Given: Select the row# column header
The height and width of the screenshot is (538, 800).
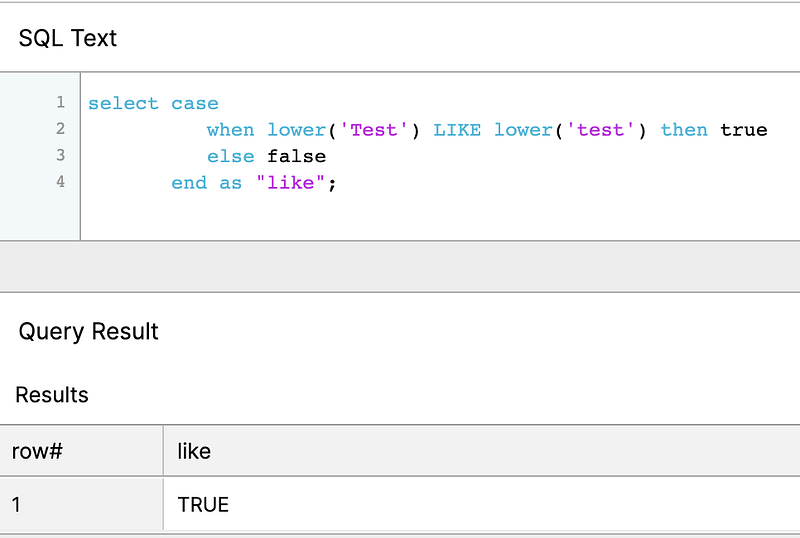Looking at the screenshot, I should 81,451.
